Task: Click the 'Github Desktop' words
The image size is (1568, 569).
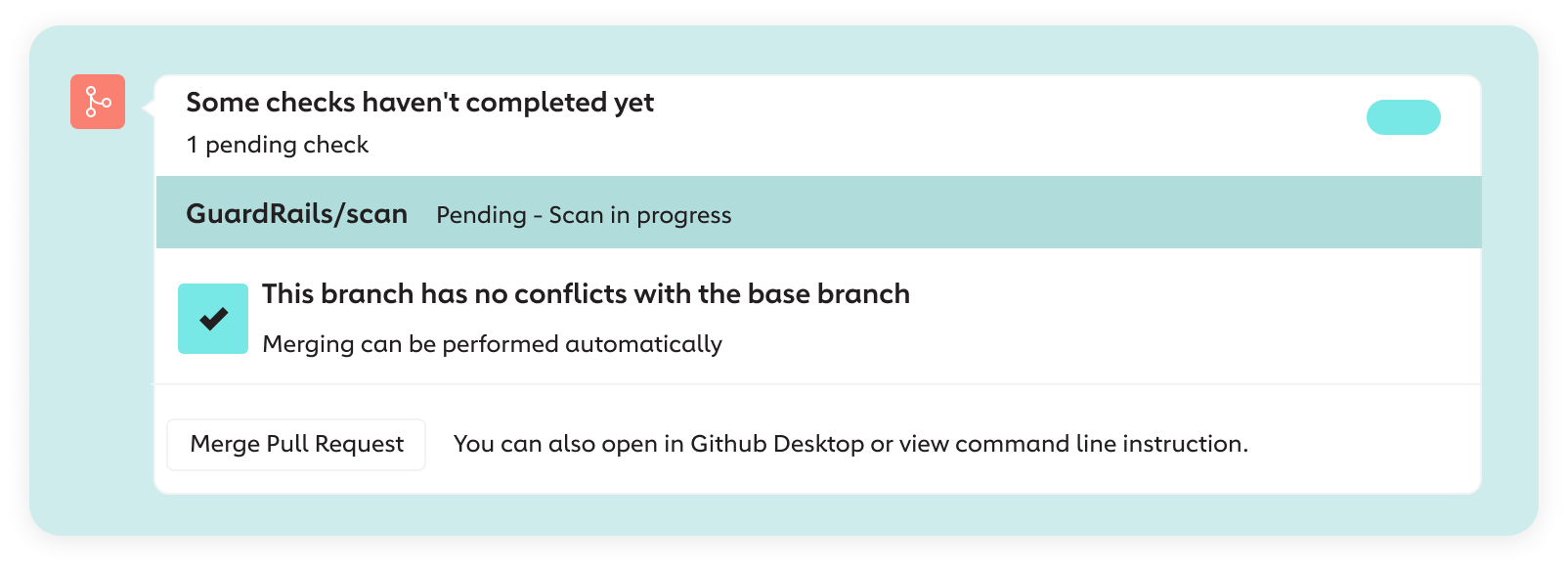Action: click(x=777, y=444)
